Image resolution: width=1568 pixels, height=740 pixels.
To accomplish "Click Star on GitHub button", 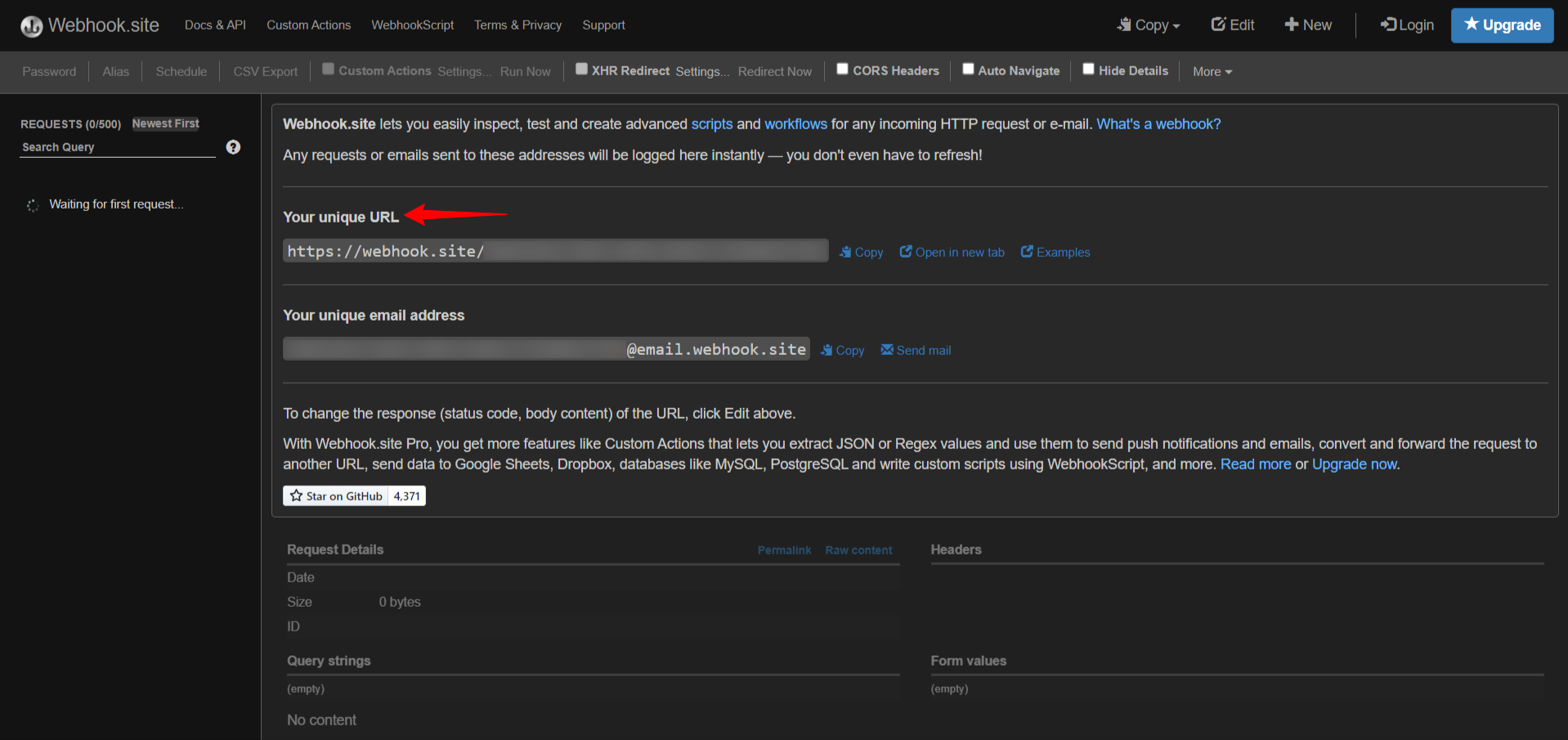I will click(x=335, y=496).
